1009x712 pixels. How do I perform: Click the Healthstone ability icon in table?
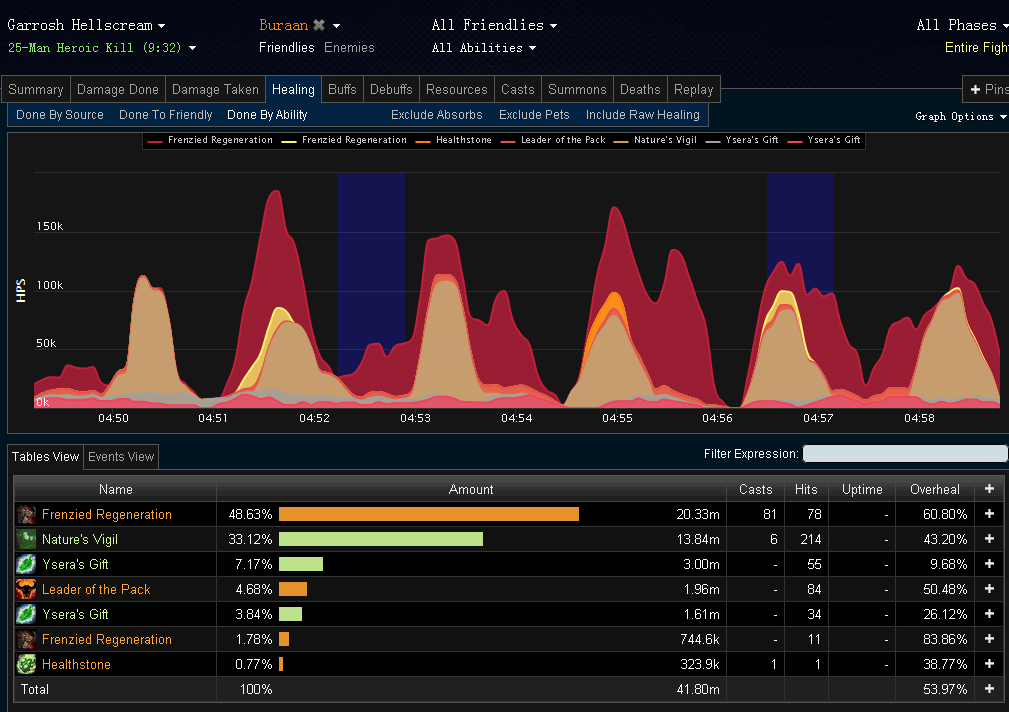coord(26,664)
